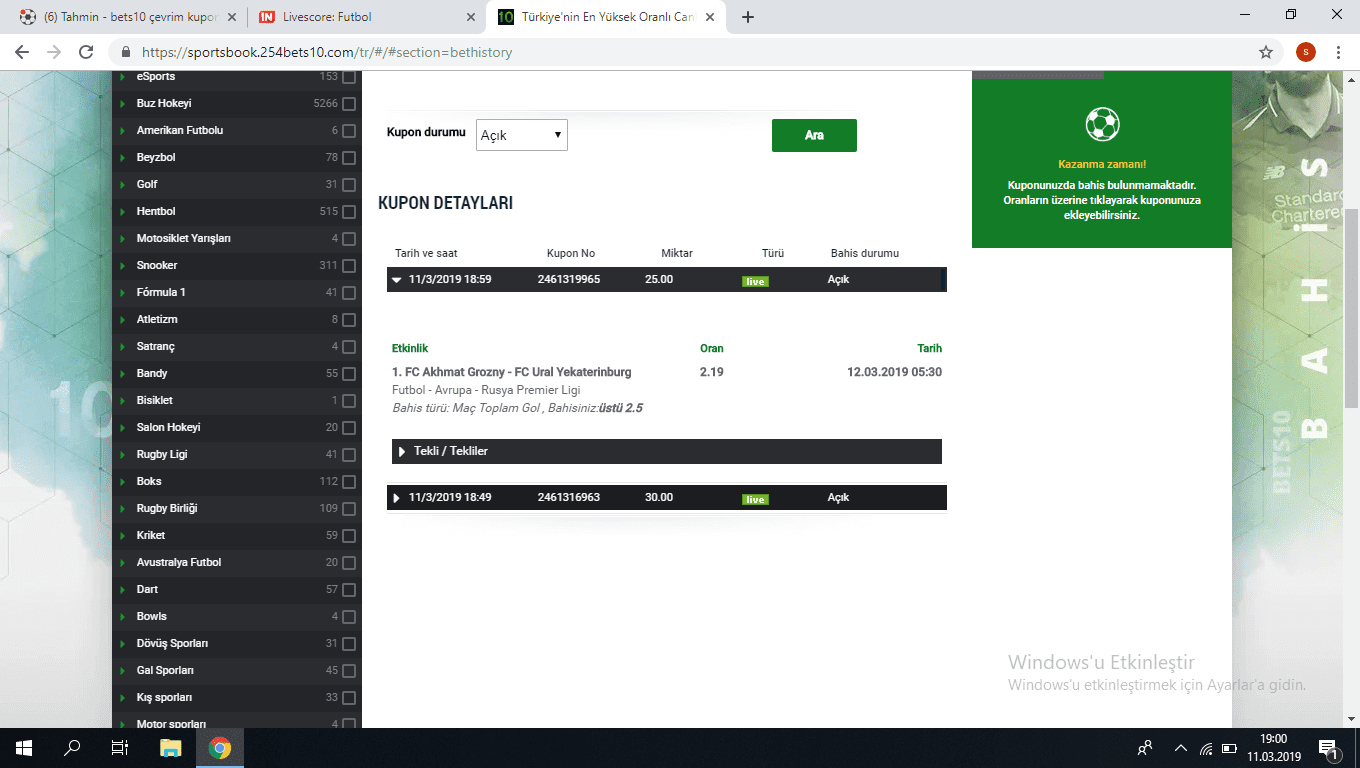Expand the Kriket sport arrow
1360x768 pixels.
(x=123, y=535)
